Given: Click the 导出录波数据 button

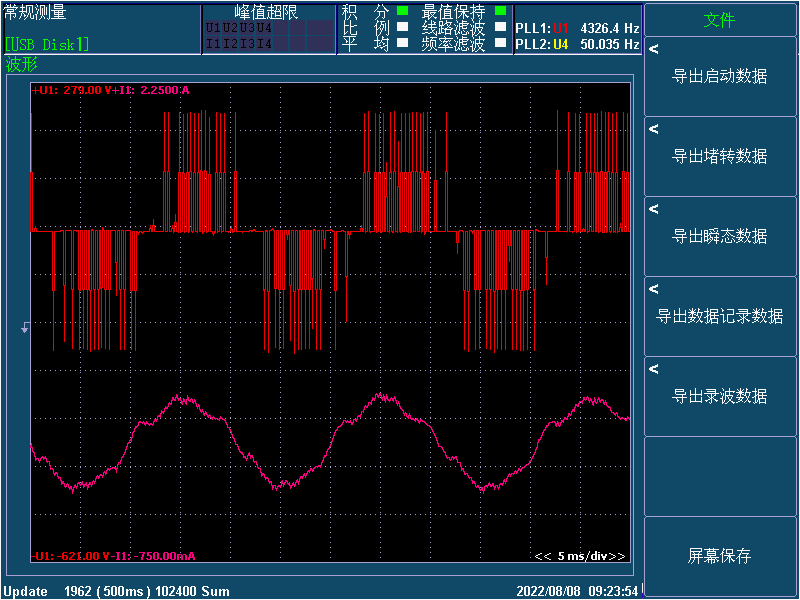Looking at the screenshot, I should (x=719, y=396).
